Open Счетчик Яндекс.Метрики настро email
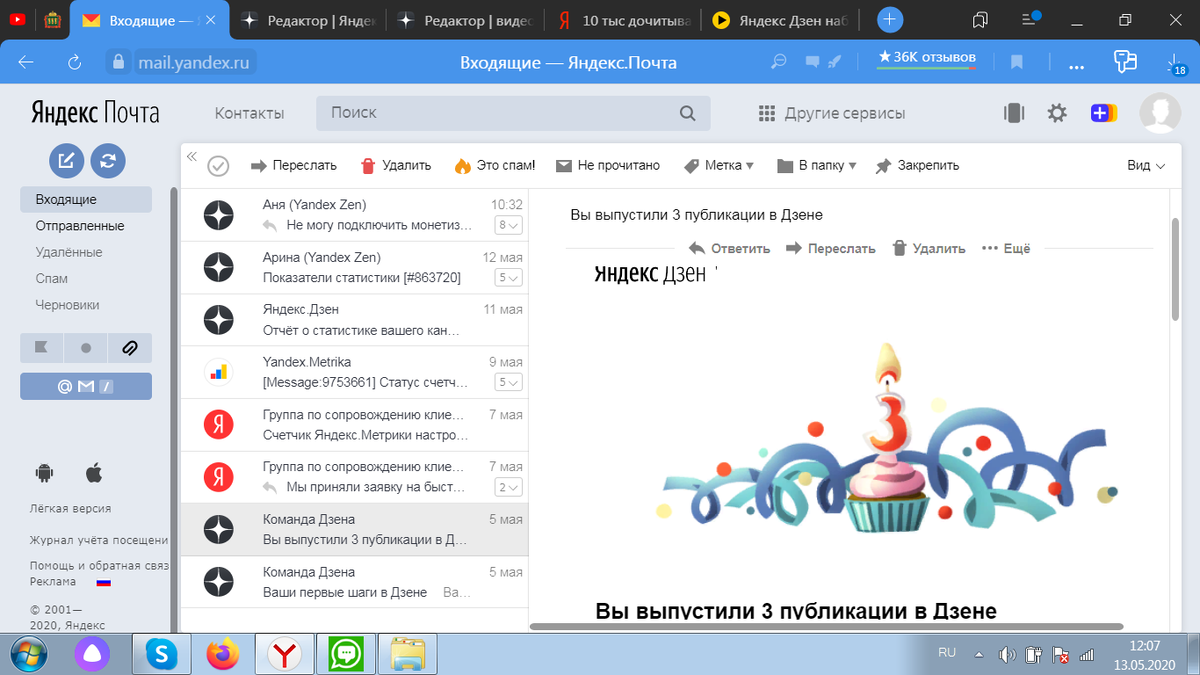Viewport: 1200px width, 675px height. [x=354, y=425]
